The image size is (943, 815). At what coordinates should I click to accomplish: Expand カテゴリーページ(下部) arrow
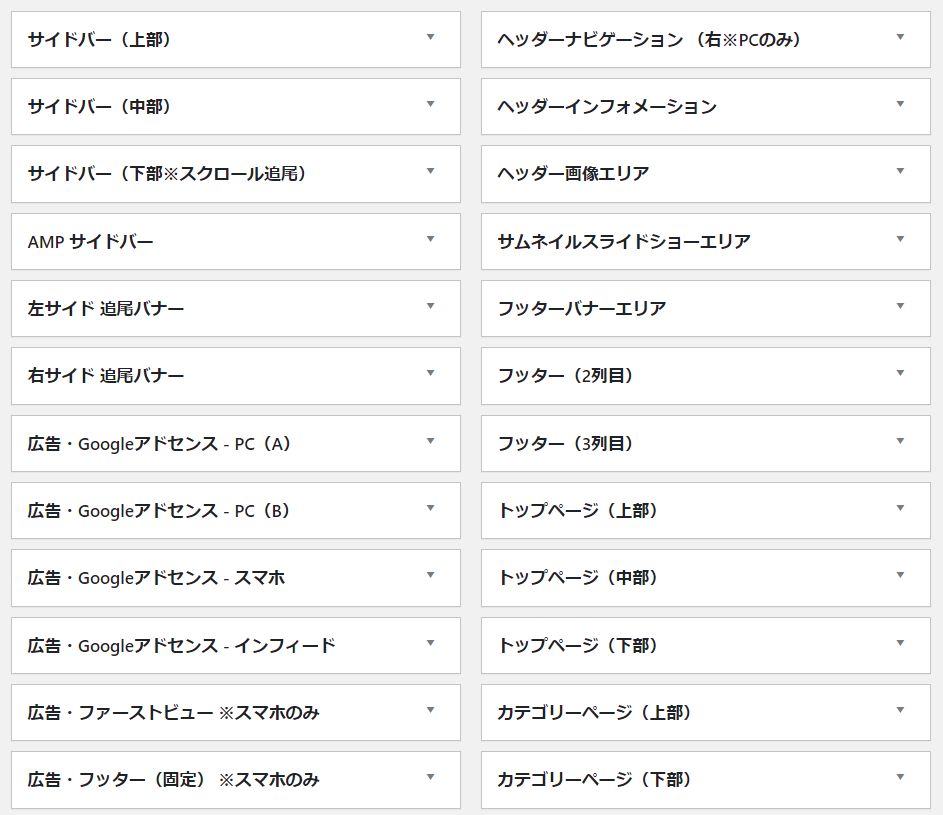(x=900, y=778)
